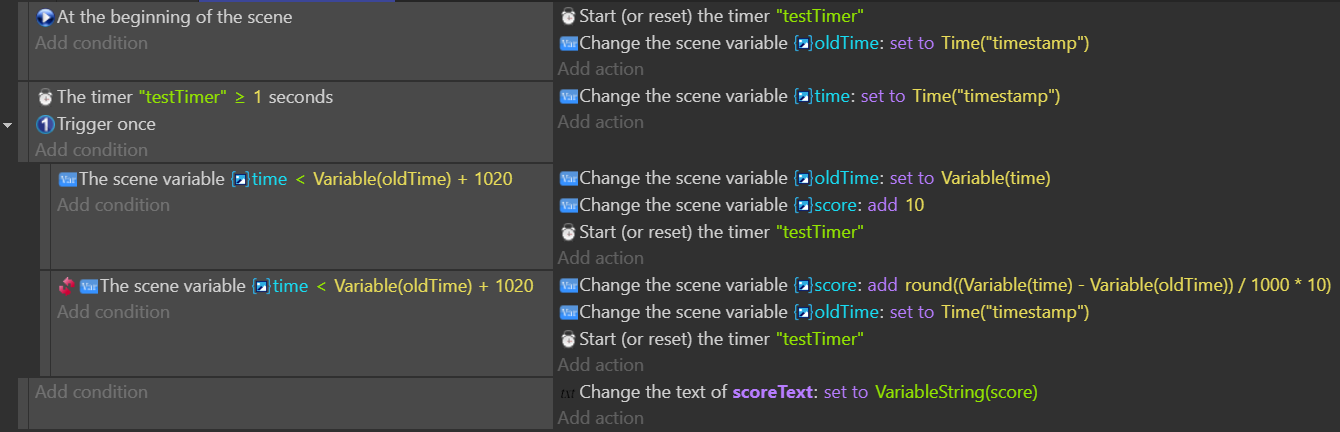Click 'Add action' under the 'time: set to Time' action

pyautogui.click(x=600, y=122)
